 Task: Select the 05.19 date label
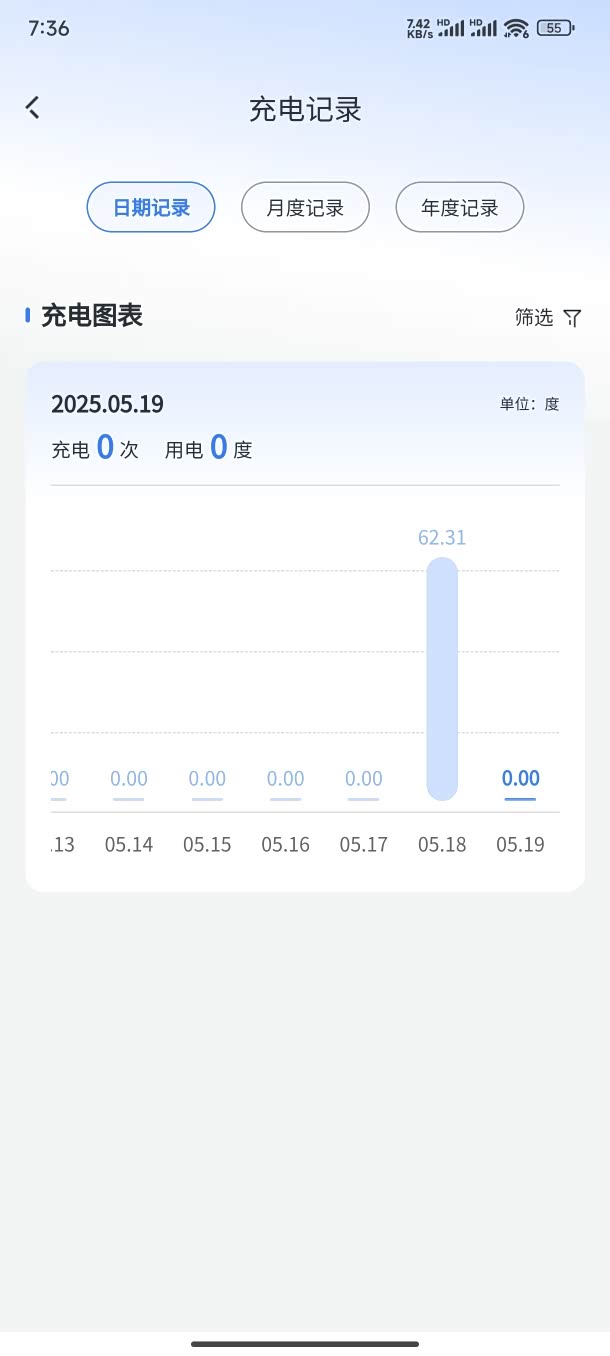[x=520, y=845]
